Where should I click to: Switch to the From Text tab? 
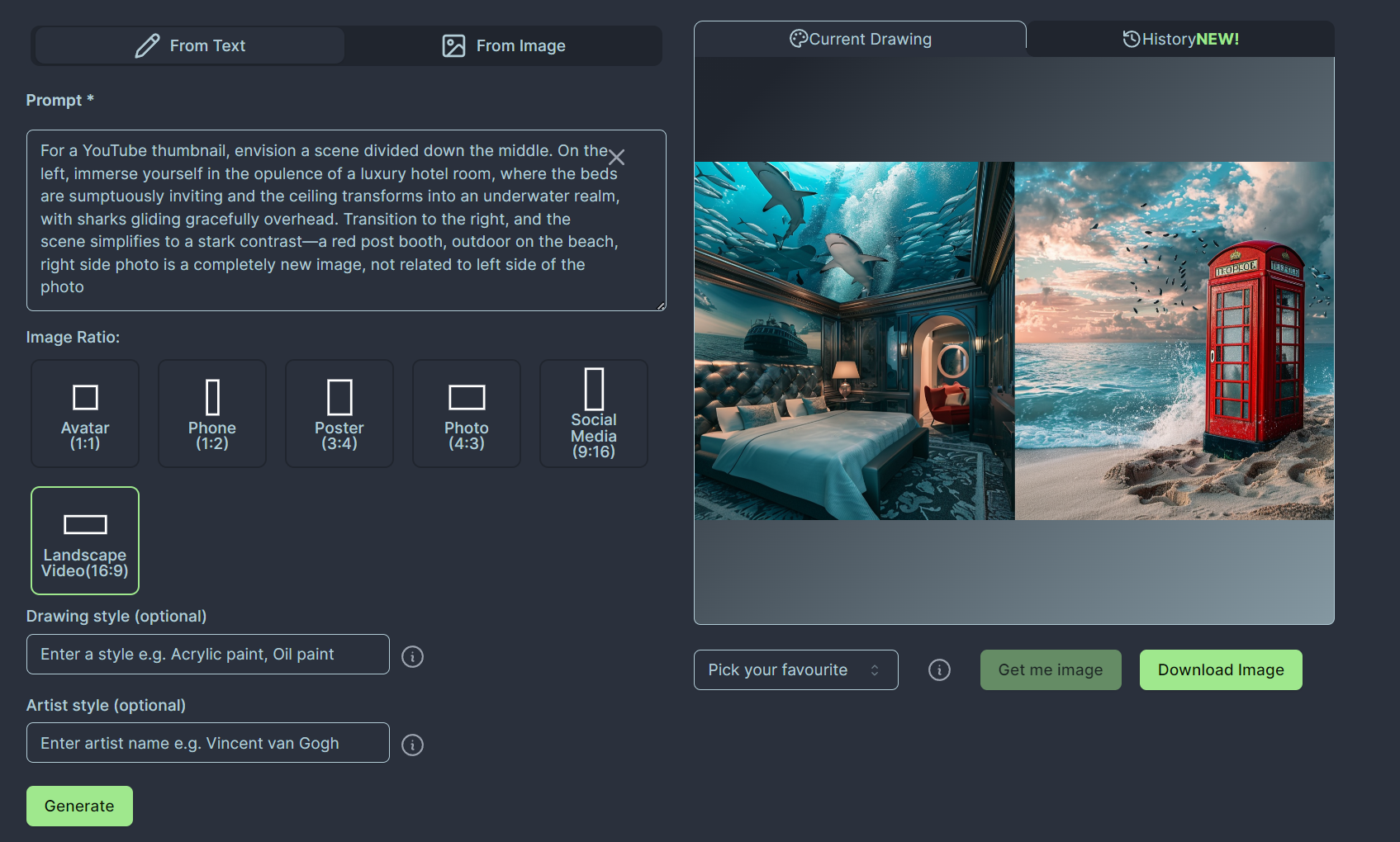tap(190, 45)
